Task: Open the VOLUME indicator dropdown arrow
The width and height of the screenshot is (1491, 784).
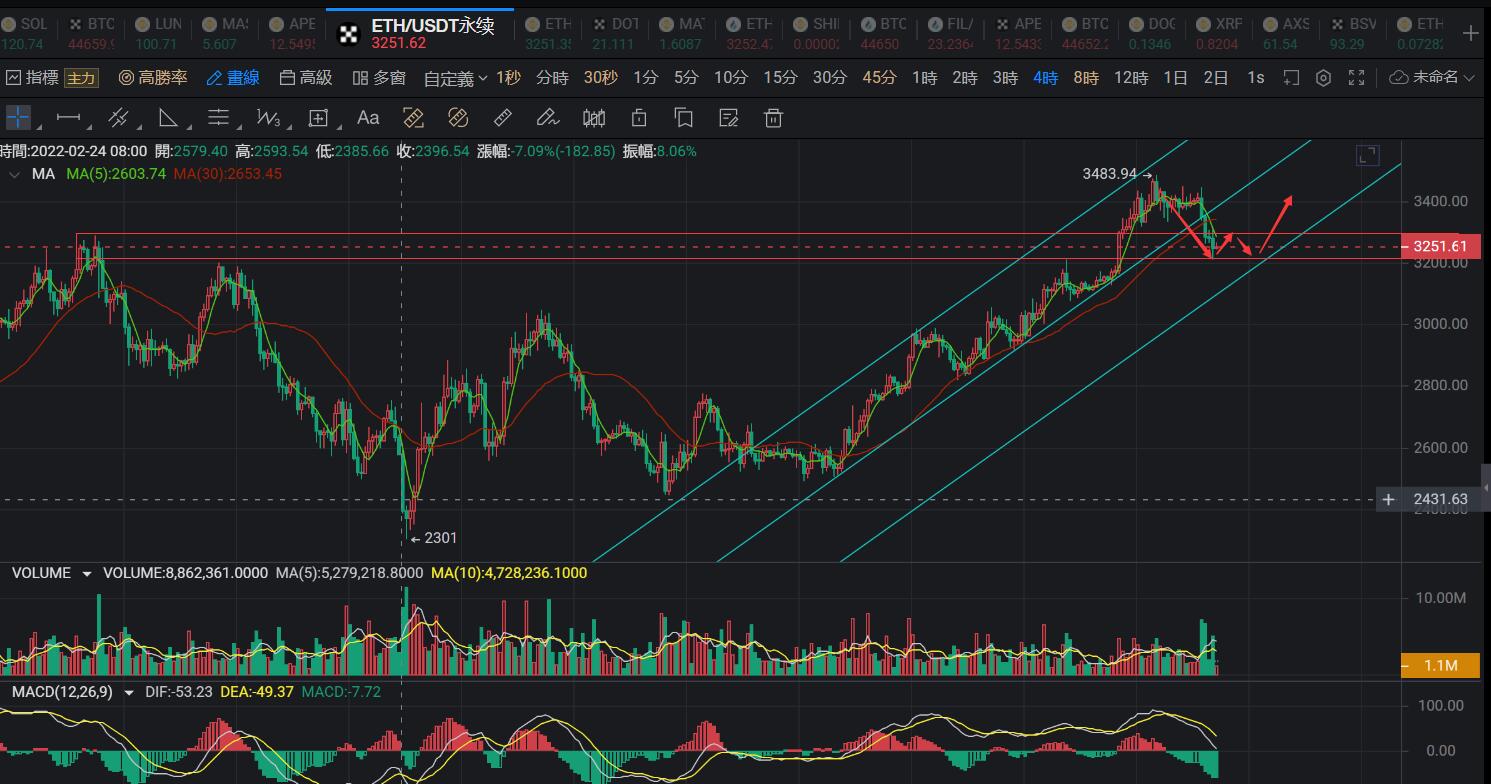Action: pos(87,574)
